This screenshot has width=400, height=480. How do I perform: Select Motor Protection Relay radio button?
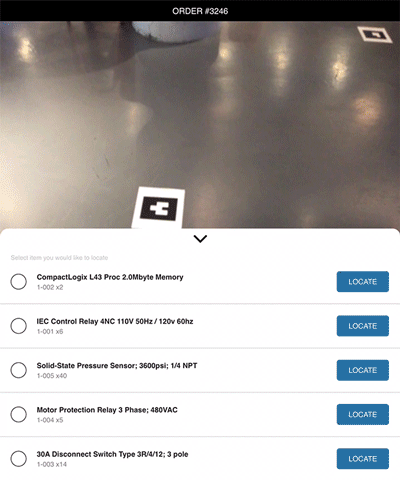(19, 414)
